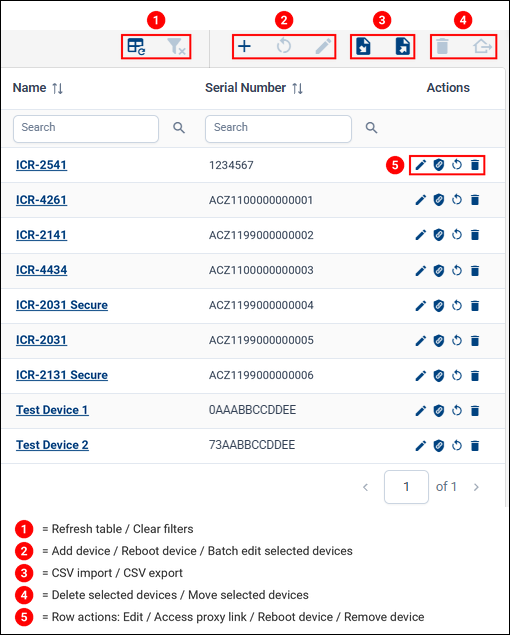Open CSV import from the toolbar
The image size is (510, 635).
coord(363,46)
